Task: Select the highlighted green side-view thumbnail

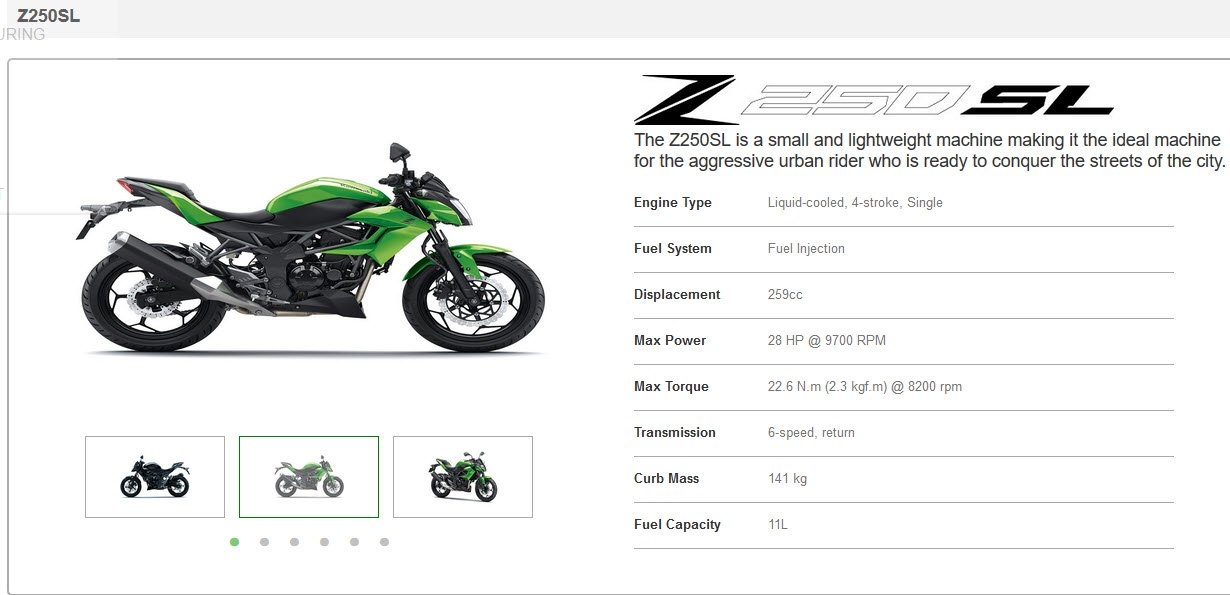Action: (309, 477)
